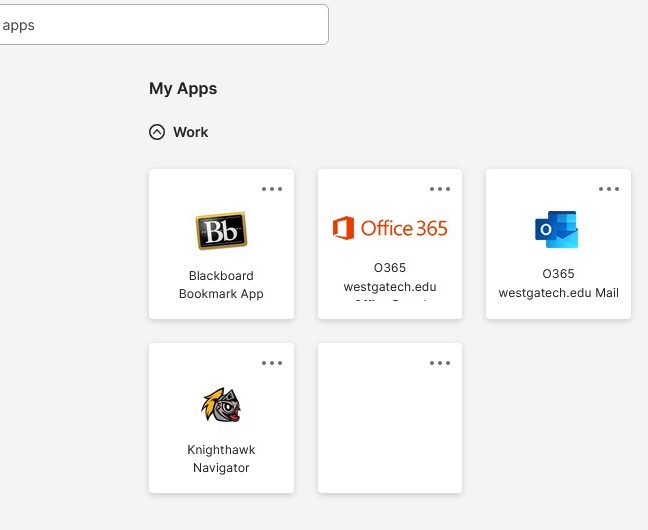Click the apps search field
The height and width of the screenshot is (530, 648).
164,25
